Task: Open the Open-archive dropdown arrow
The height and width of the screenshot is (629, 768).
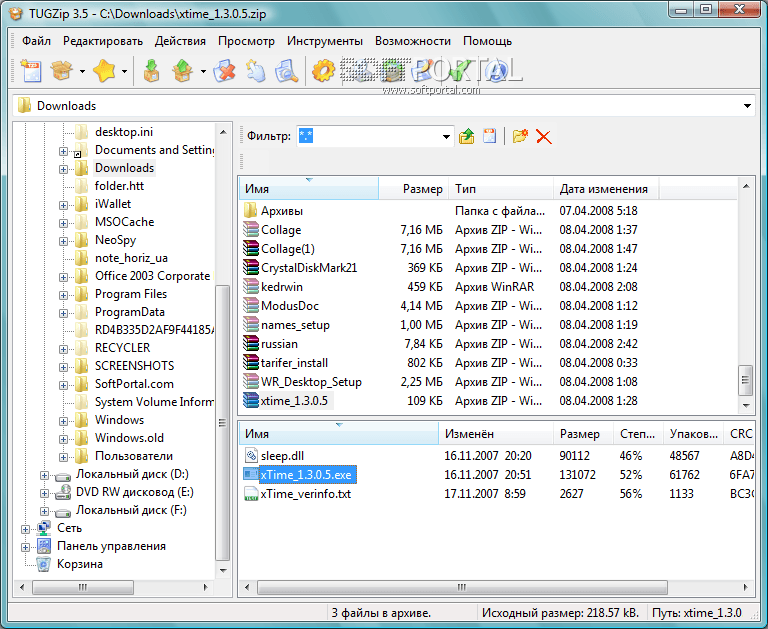Action: tap(82, 72)
